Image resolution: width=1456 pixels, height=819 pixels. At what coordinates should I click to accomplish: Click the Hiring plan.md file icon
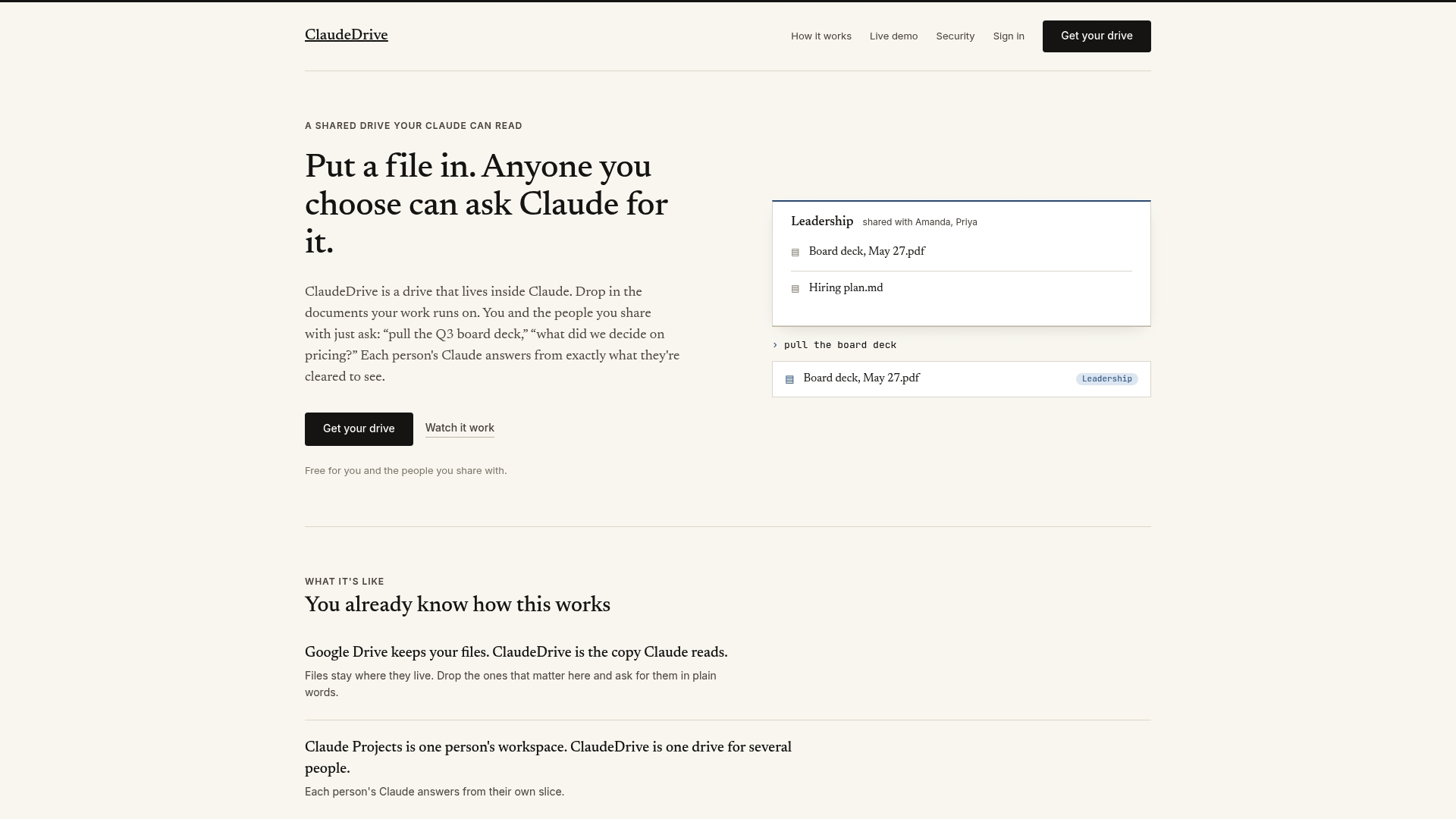click(795, 289)
